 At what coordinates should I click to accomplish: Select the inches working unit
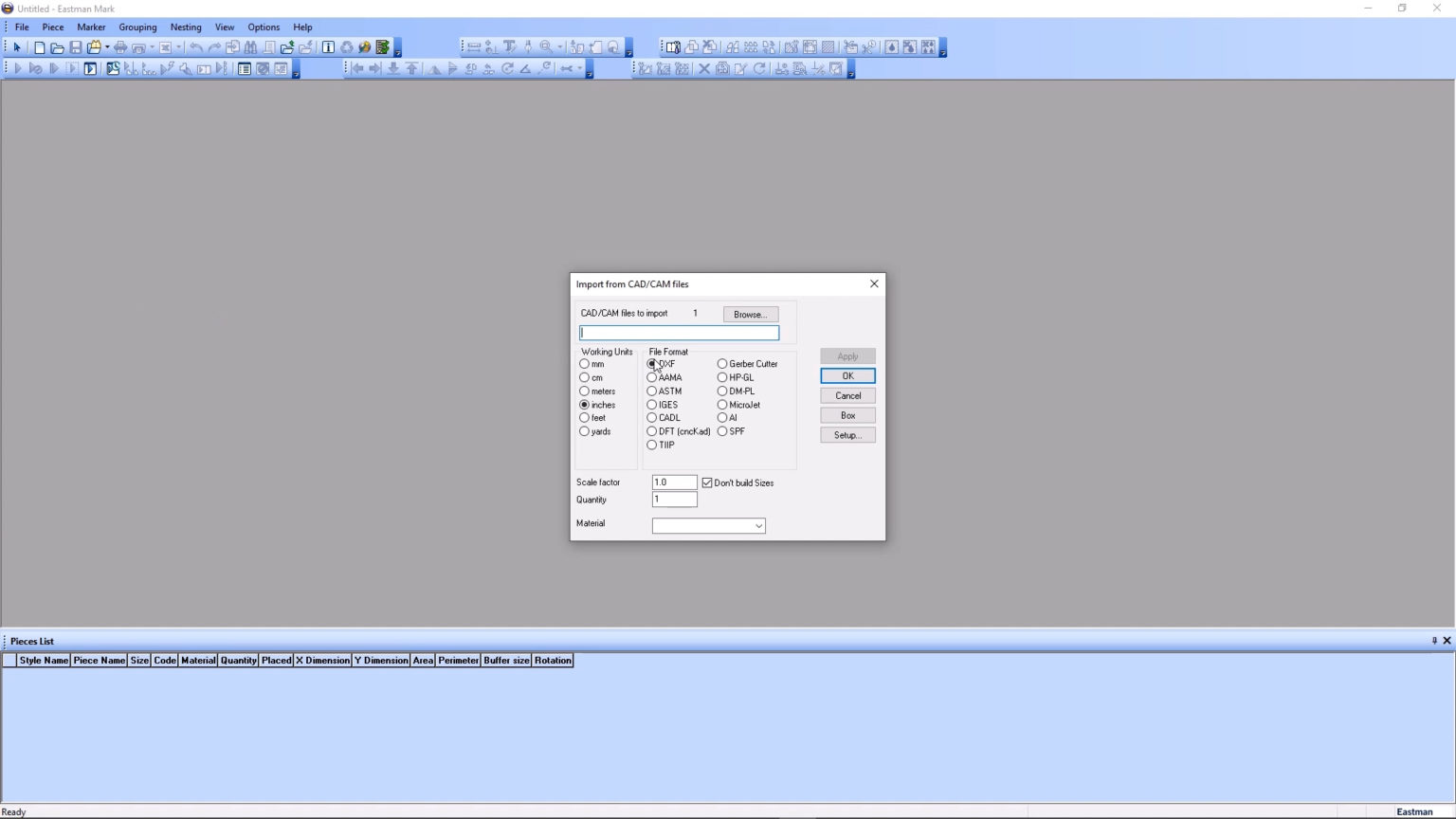pos(585,404)
